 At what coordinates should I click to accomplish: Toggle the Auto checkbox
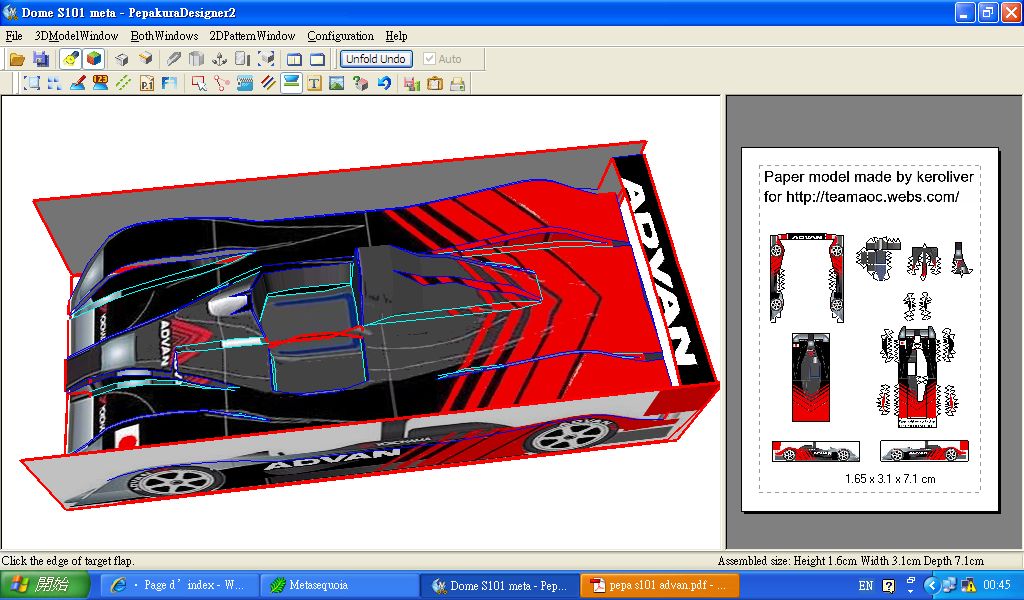click(x=430, y=59)
